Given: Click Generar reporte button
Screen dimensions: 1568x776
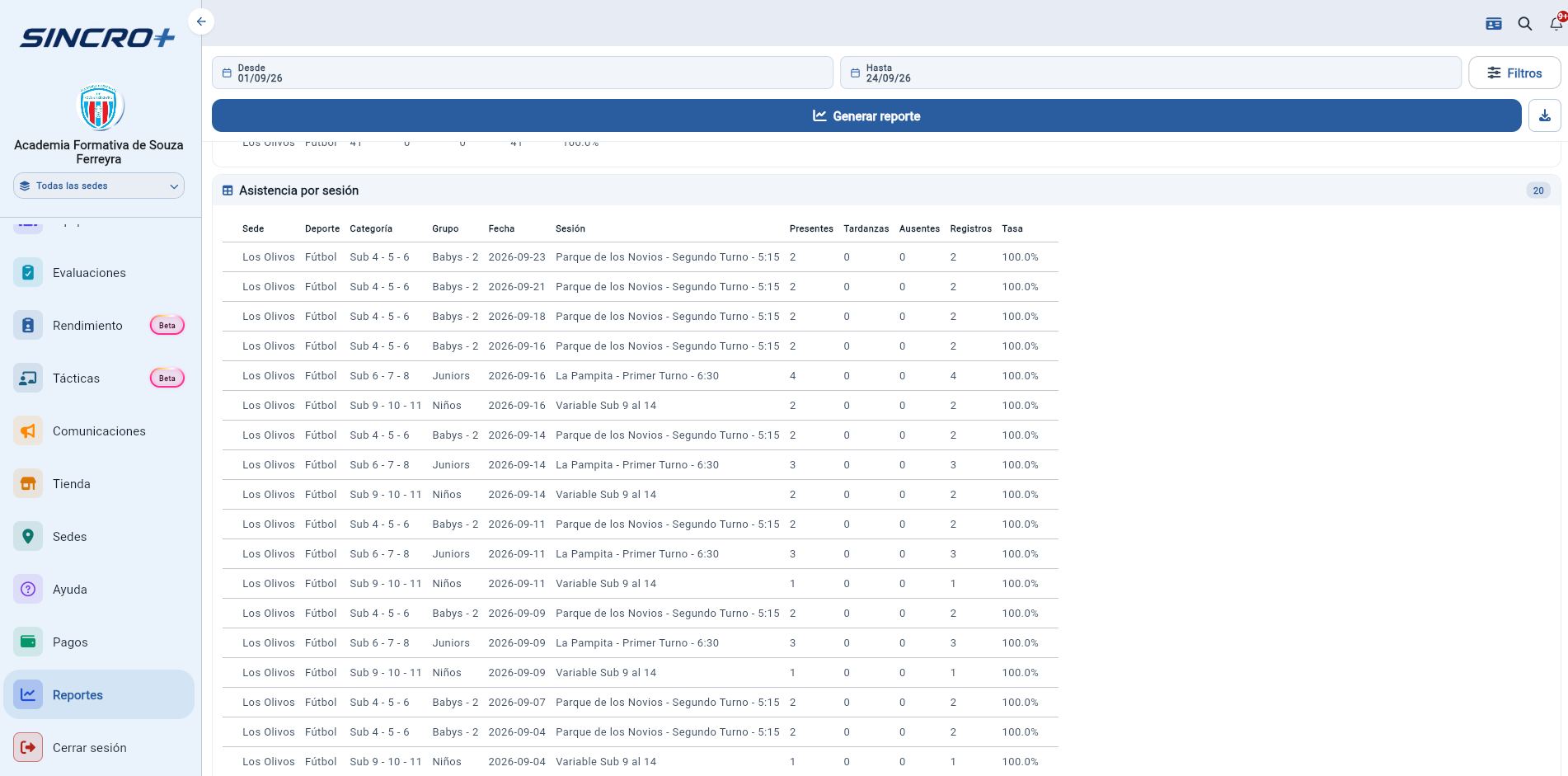Looking at the screenshot, I should (866, 115).
